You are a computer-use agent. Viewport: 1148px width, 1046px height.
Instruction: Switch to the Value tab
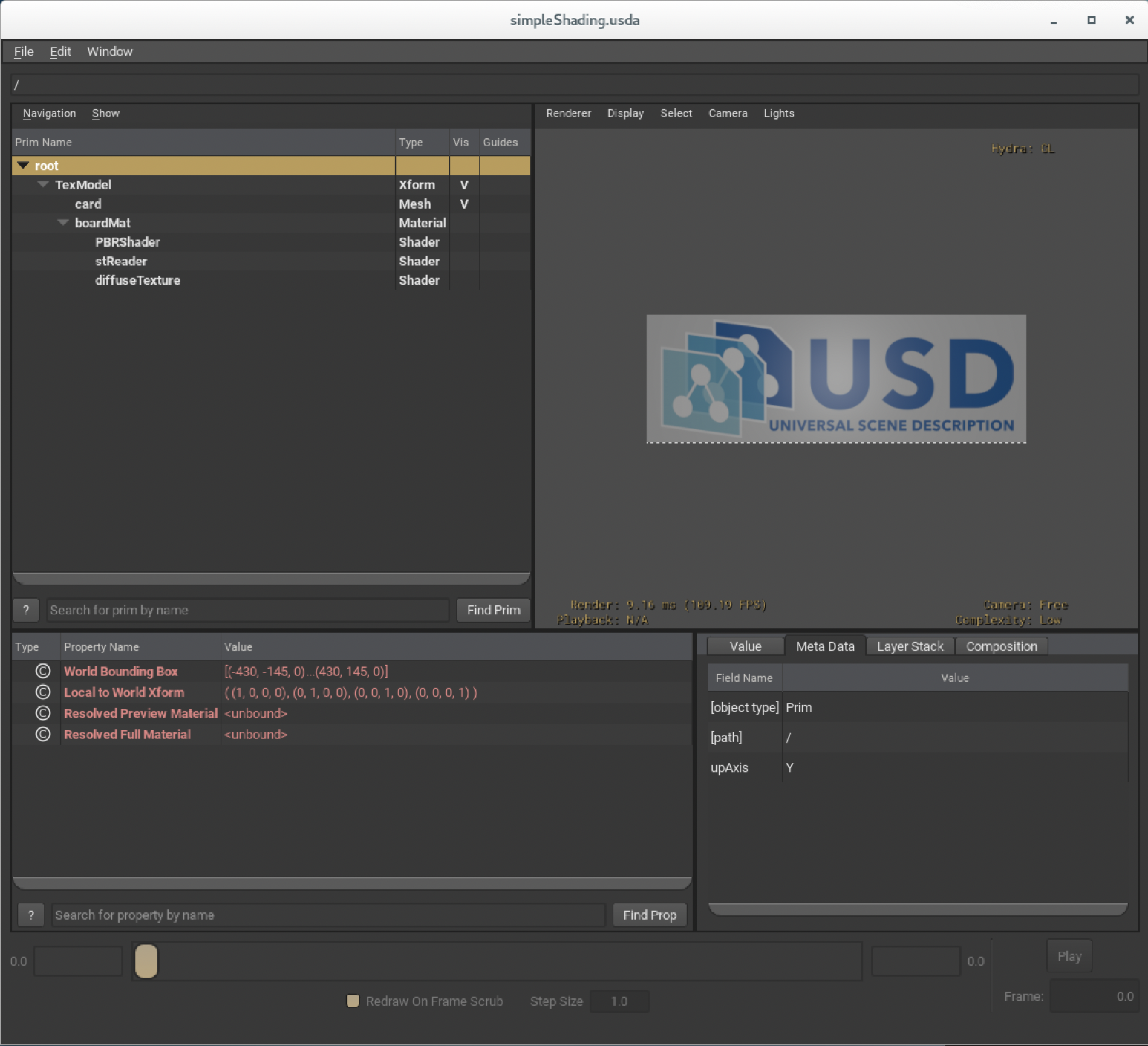point(746,646)
